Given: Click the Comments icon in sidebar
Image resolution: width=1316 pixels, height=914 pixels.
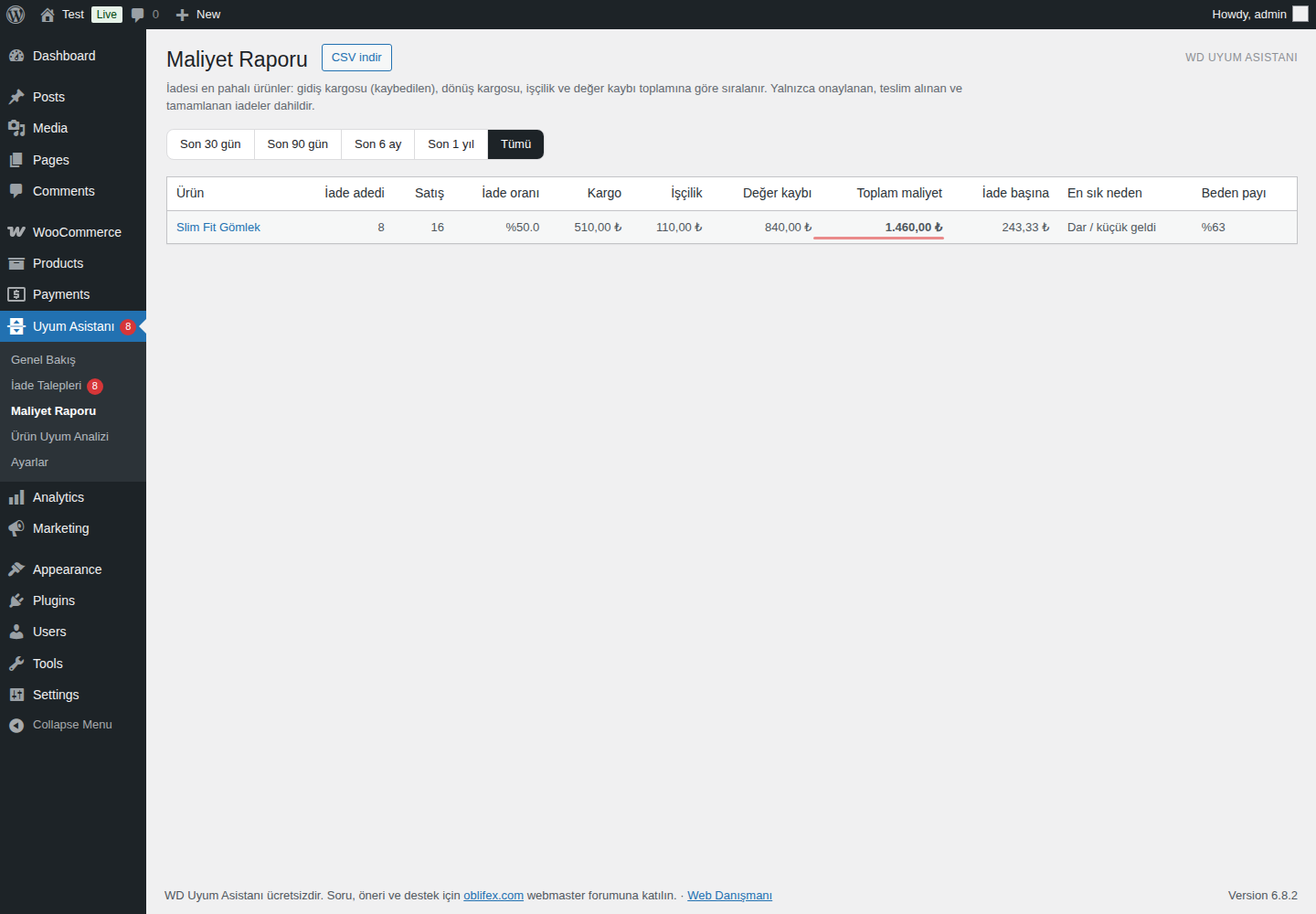Looking at the screenshot, I should click(x=16, y=191).
